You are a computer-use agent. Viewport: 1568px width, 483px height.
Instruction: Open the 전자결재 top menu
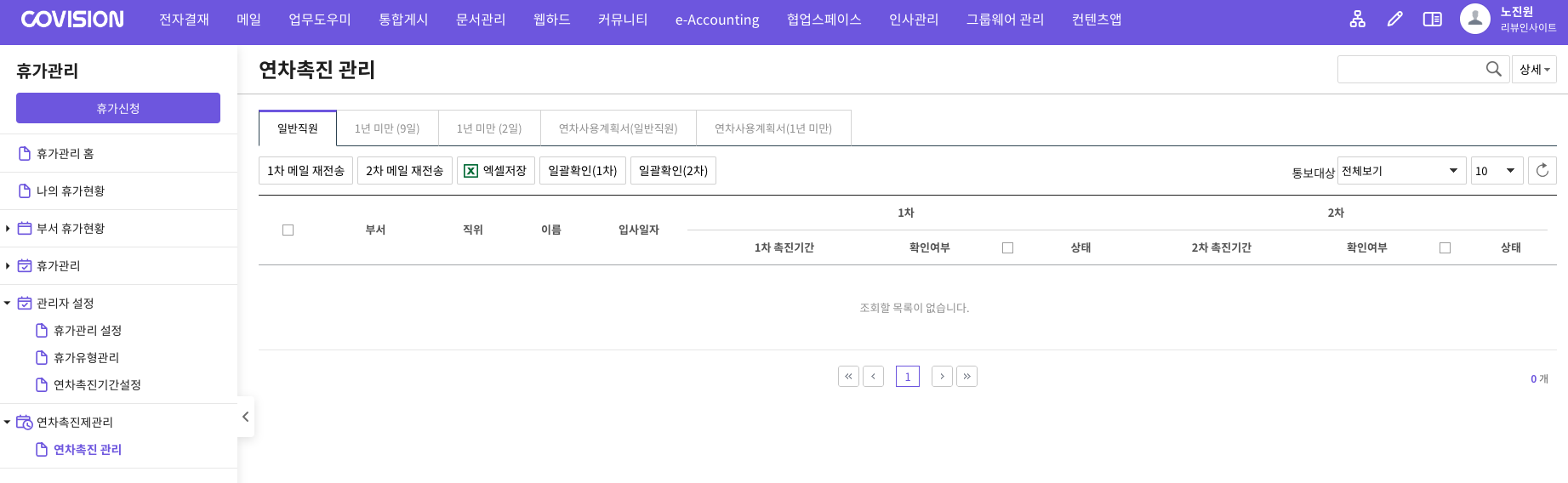pyautogui.click(x=184, y=20)
